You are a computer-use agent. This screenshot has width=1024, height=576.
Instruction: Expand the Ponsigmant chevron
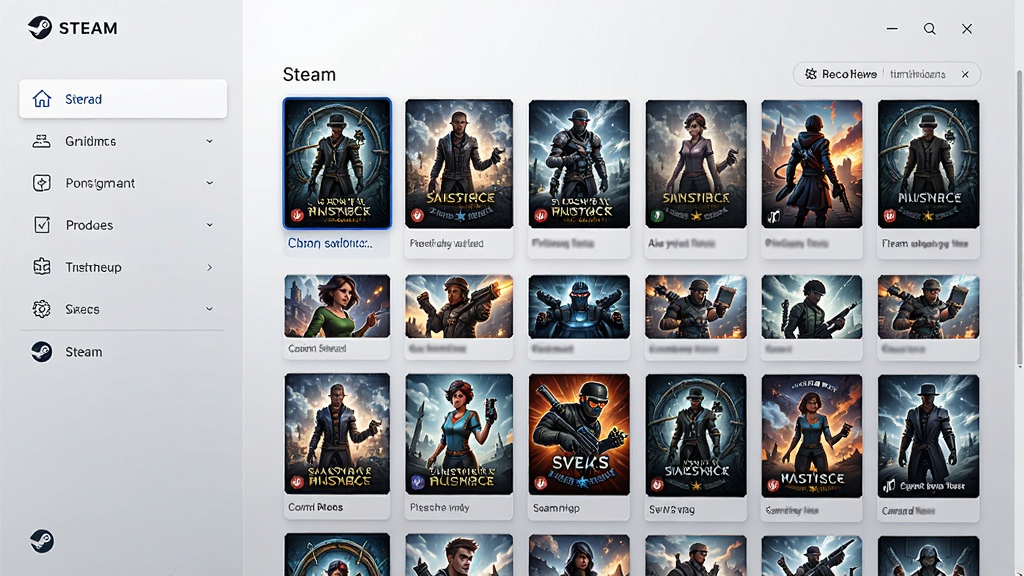tap(210, 183)
